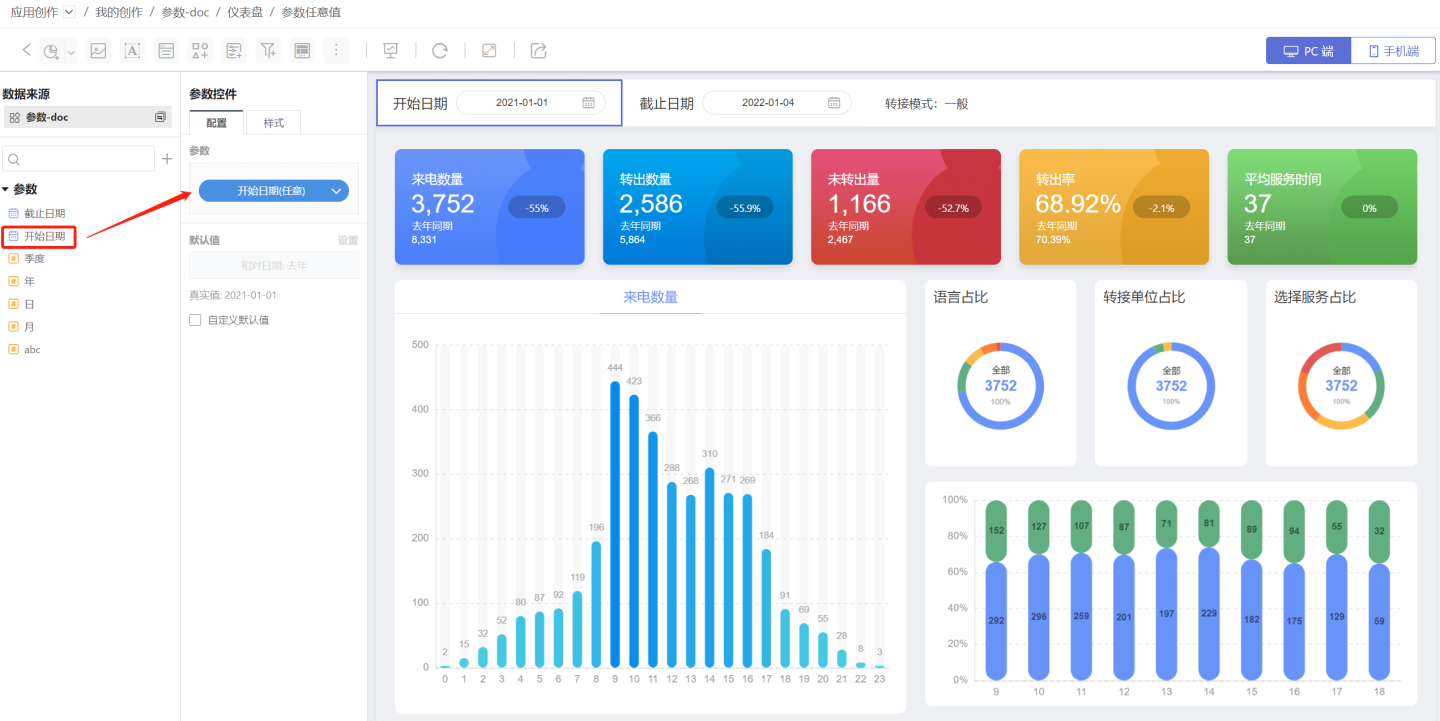This screenshot has height=721, width=1440.
Task: Click the 设置 link for default value
Action: coord(347,241)
